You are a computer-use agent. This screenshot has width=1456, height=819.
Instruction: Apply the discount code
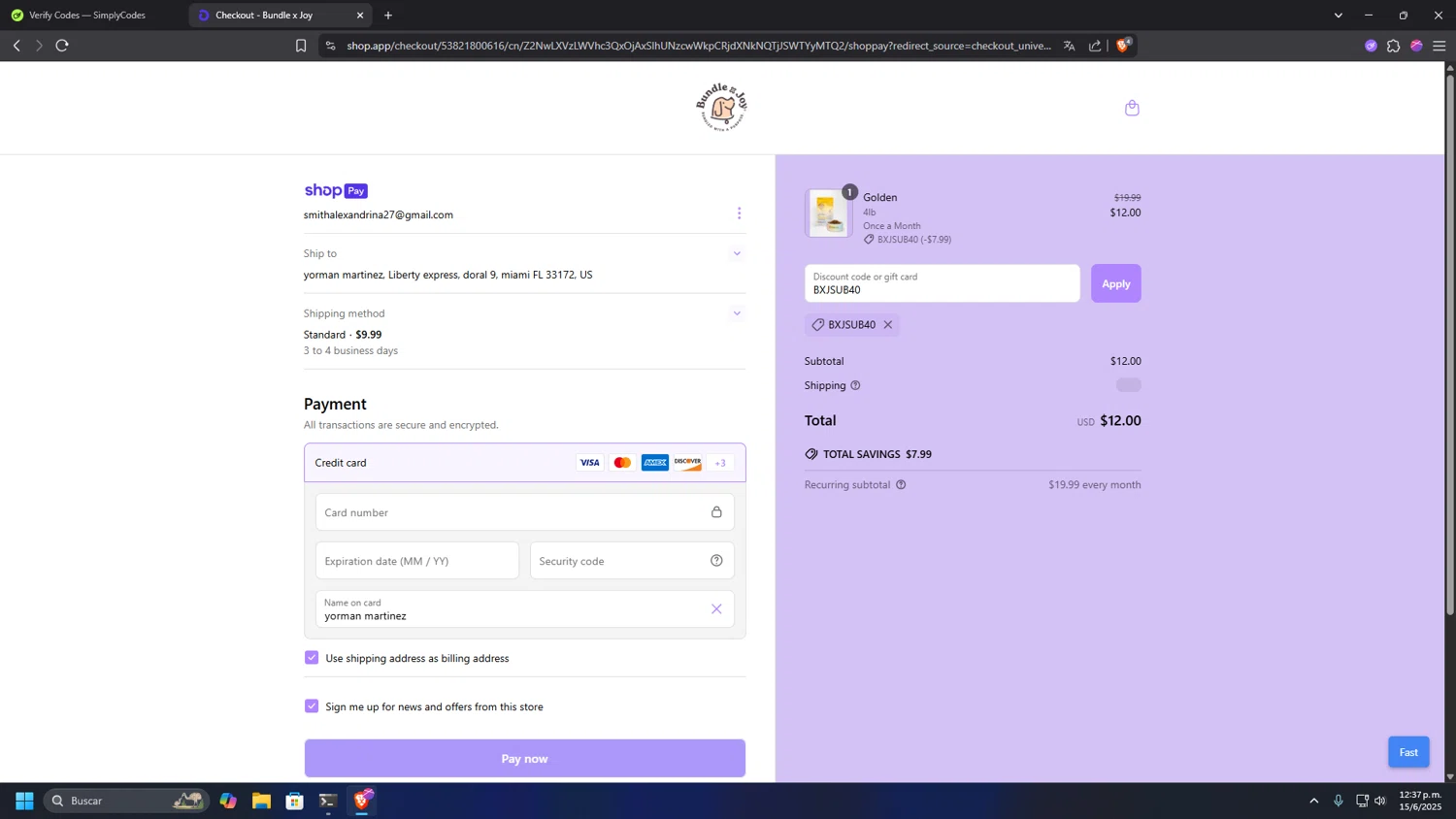[1116, 283]
